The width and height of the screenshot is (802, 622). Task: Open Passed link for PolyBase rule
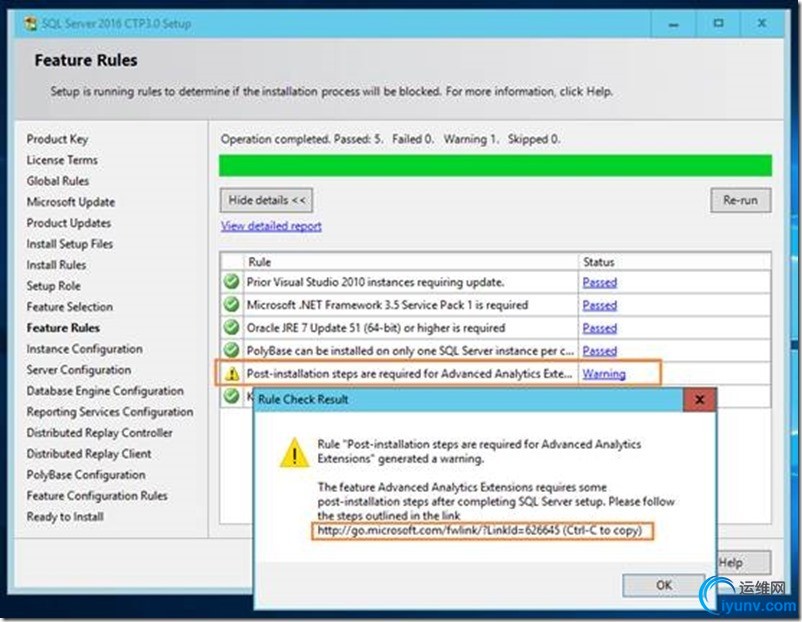click(599, 351)
